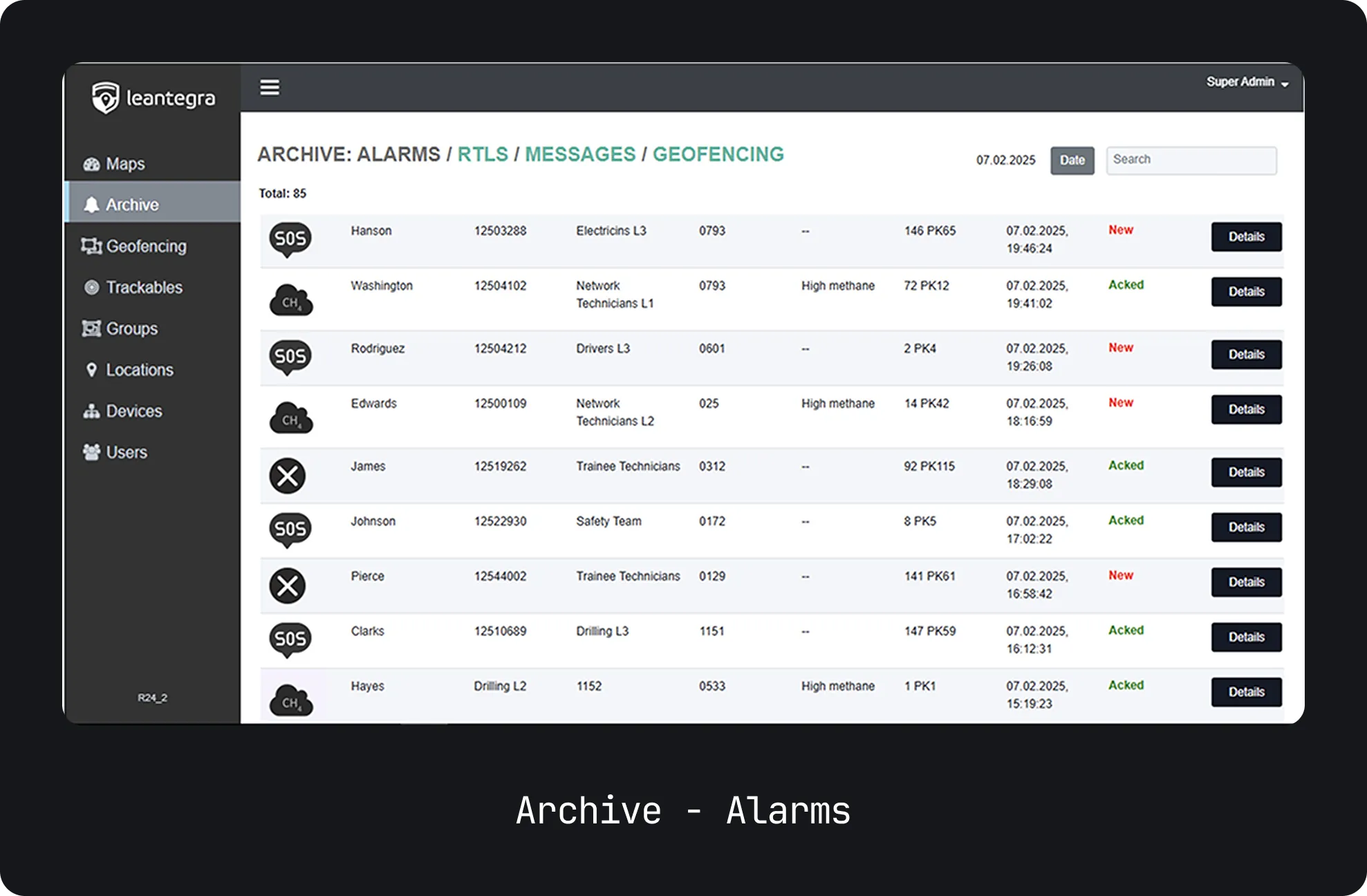This screenshot has width=1367, height=896.
Task: Click Hanson's SOS alarm icon
Action: [290, 239]
